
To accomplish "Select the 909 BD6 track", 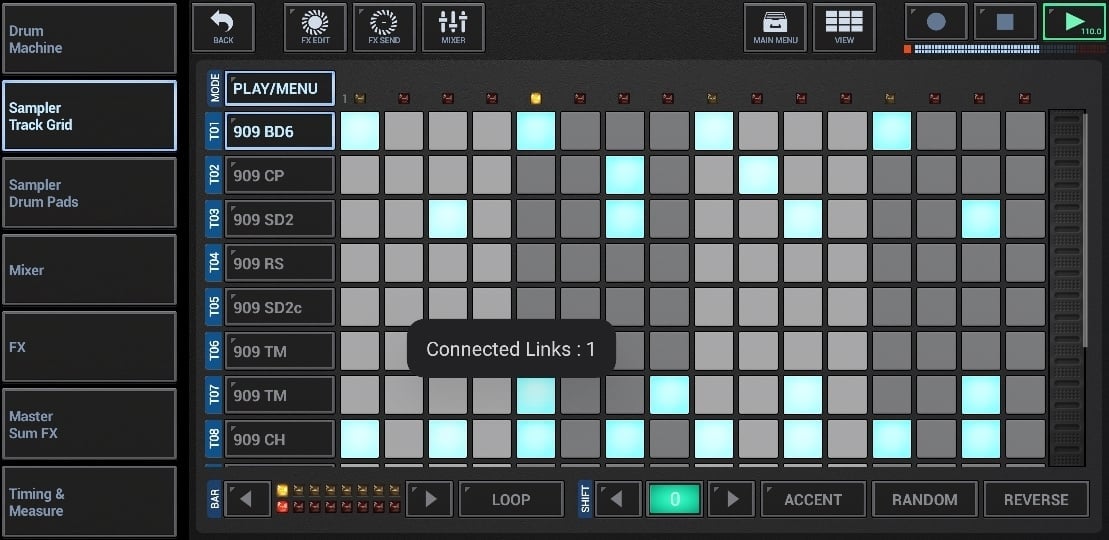I will [279, 131].
